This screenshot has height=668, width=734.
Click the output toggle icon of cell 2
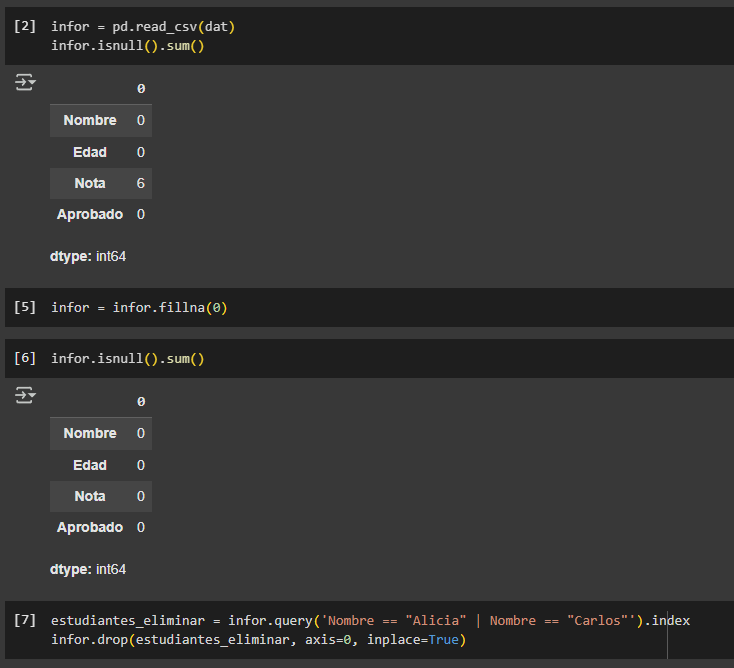point(25,82)
